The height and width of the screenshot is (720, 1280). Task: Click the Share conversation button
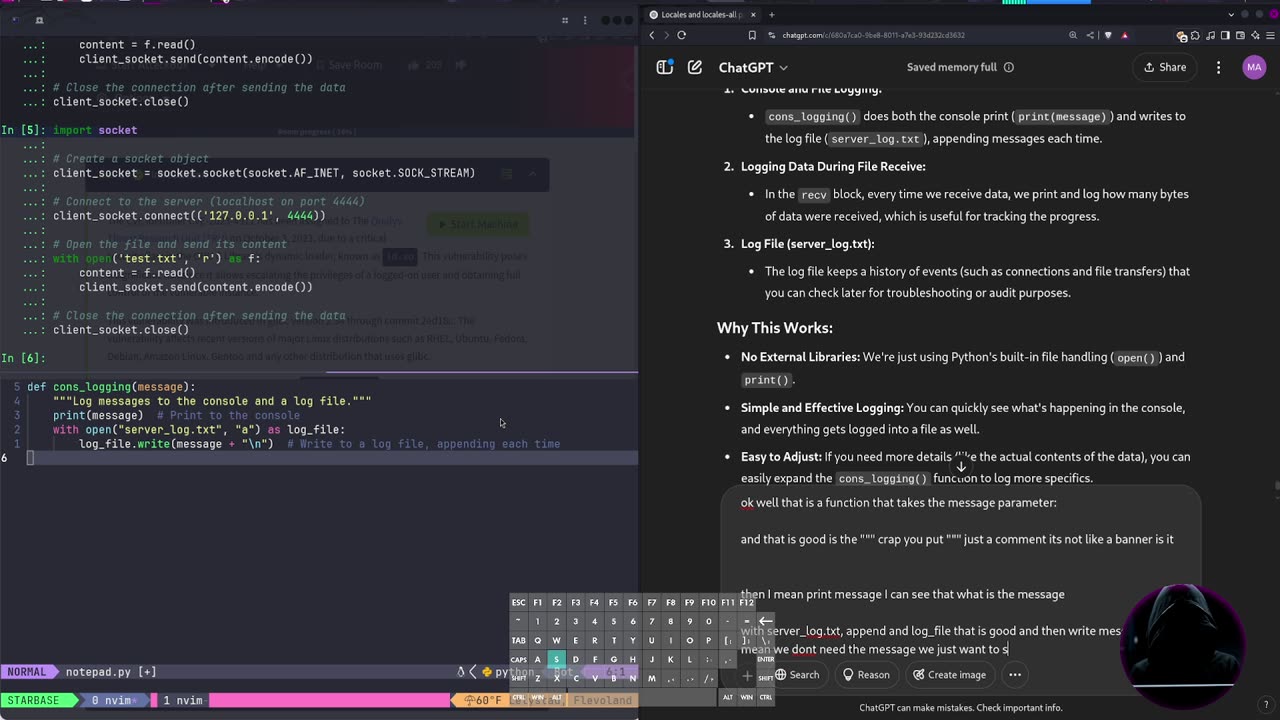pos(1165,67)
